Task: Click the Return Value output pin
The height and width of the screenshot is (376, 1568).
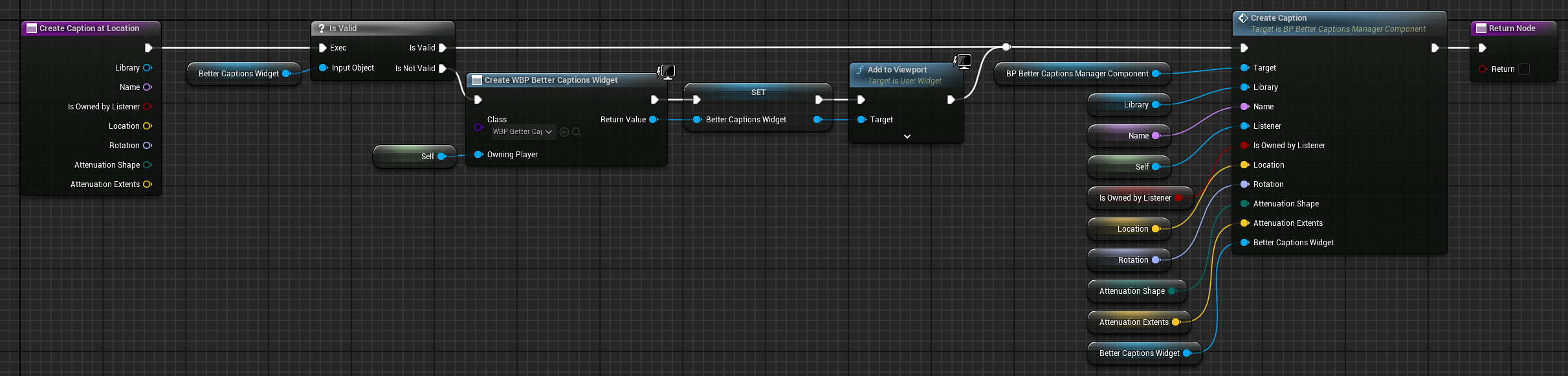Action: [x=654, y=120]
